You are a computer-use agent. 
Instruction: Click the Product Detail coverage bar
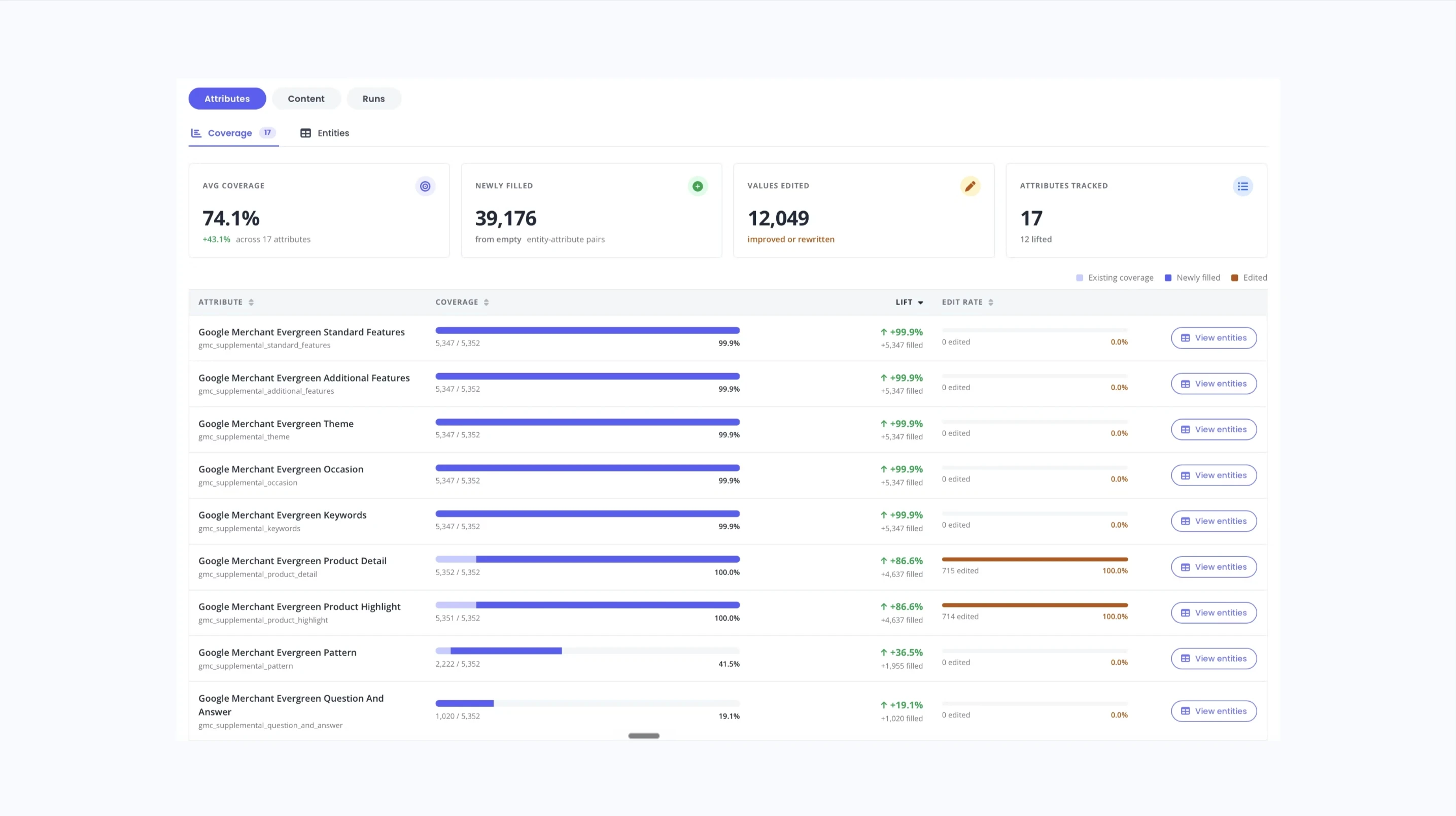(587, 559)
